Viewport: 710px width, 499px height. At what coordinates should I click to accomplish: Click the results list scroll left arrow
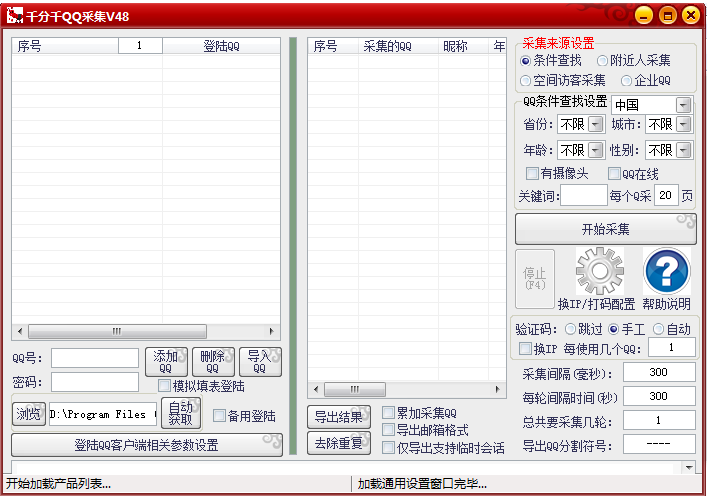[316, 389]
